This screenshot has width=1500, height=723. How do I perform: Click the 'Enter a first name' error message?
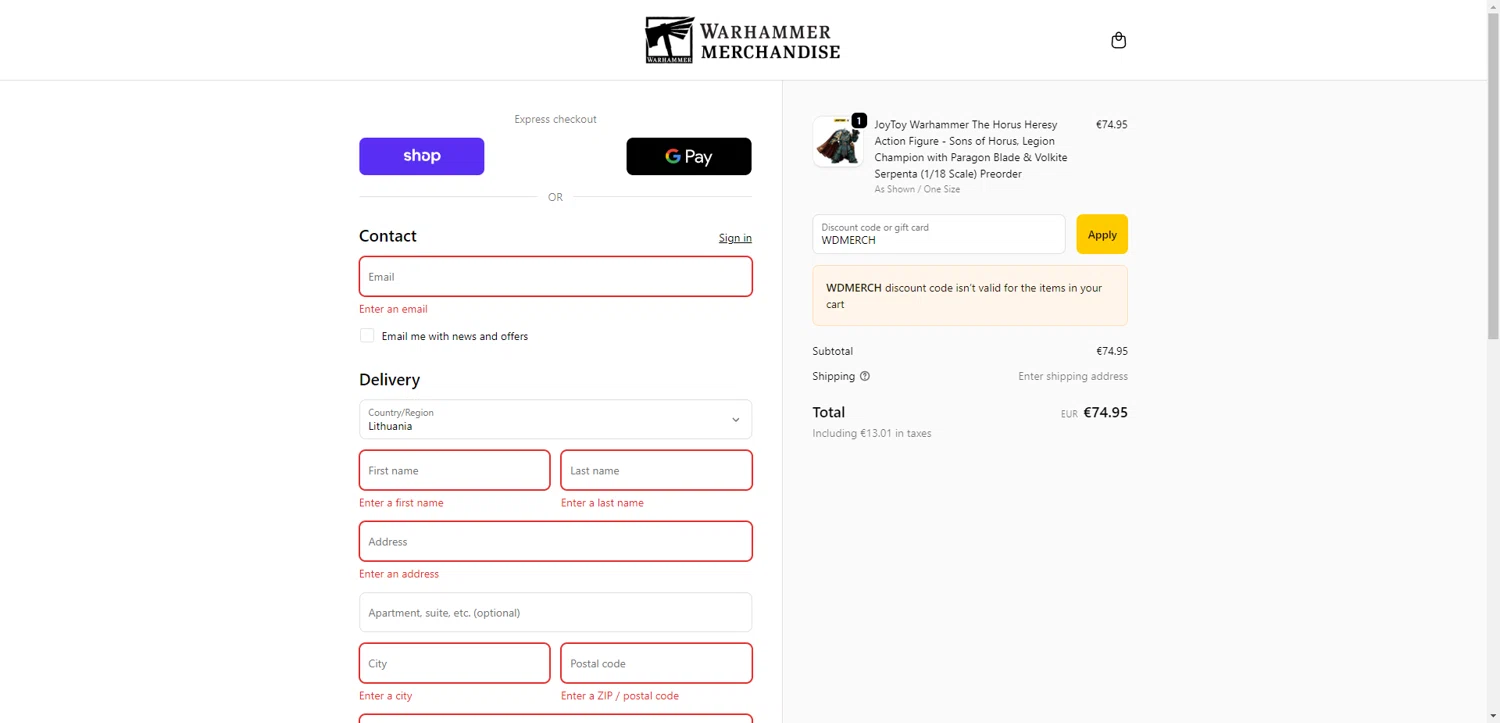click(401, 503)
